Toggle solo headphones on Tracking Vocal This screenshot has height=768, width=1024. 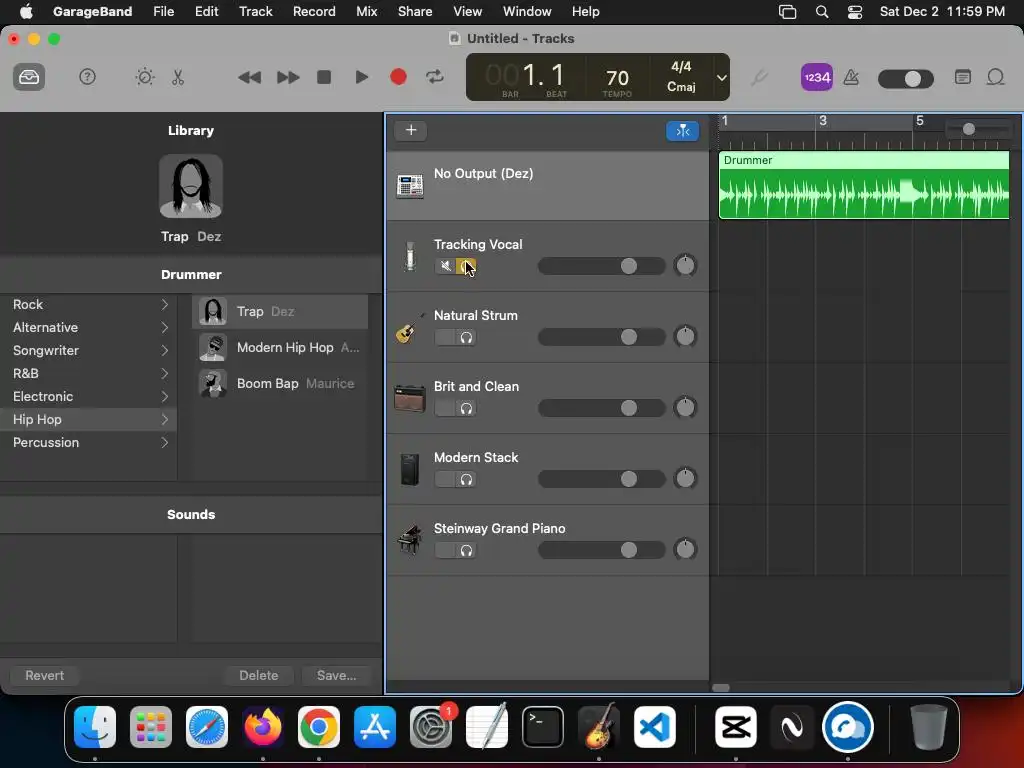pos(466,266)
